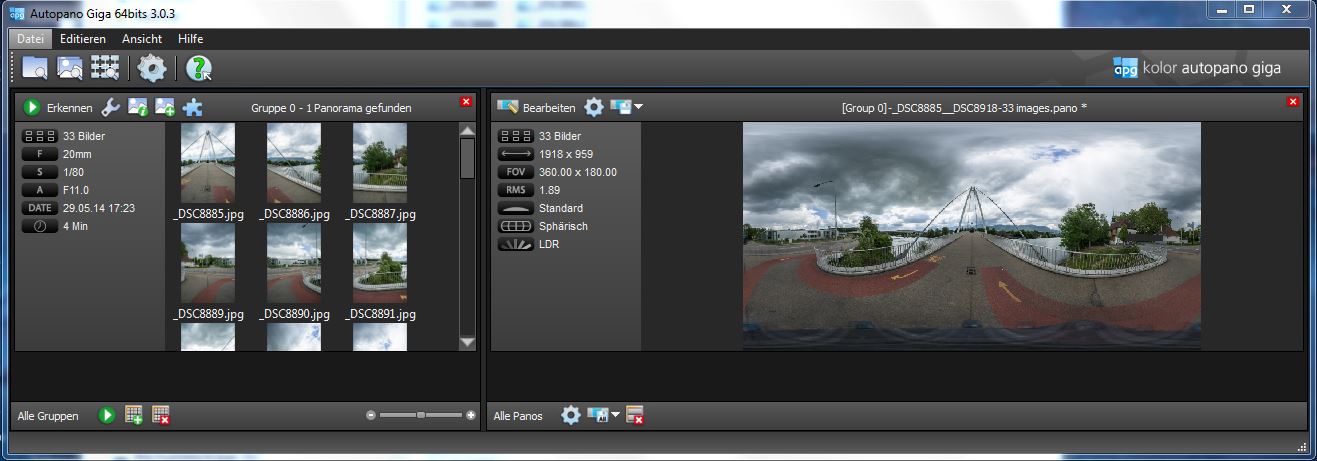Open the Ansicht menu
Screen dimensions: 1317x461
142,38
